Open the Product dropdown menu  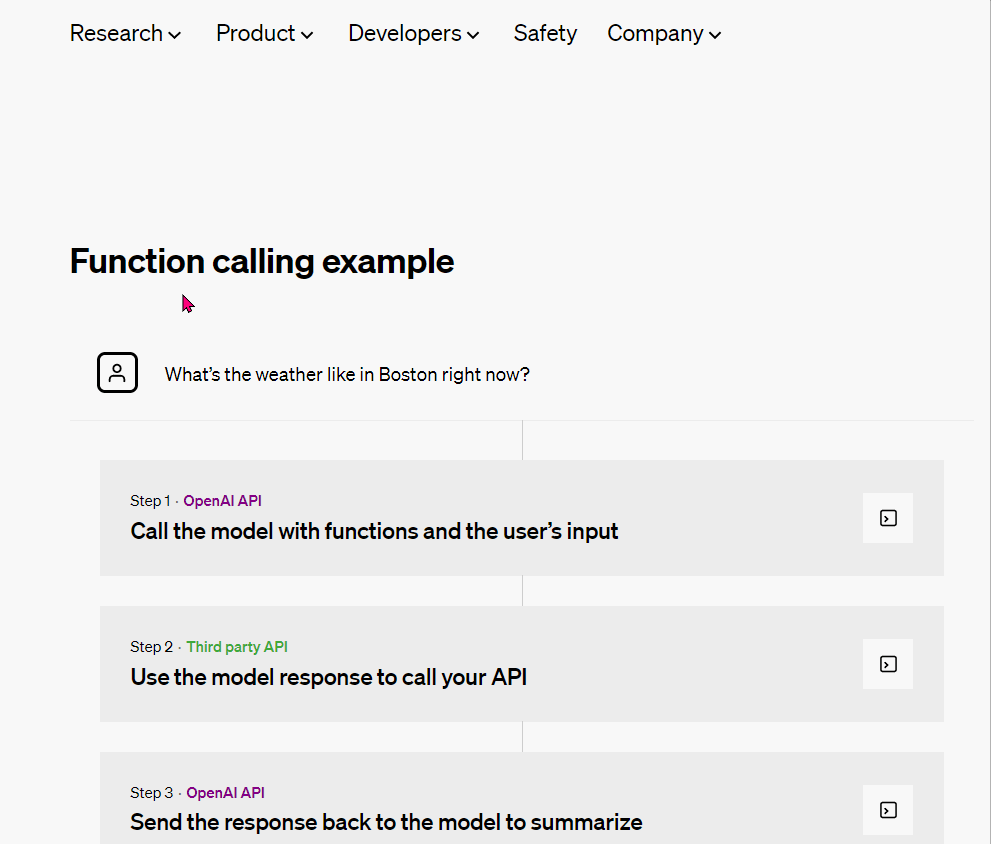click(x=264, y=34)
